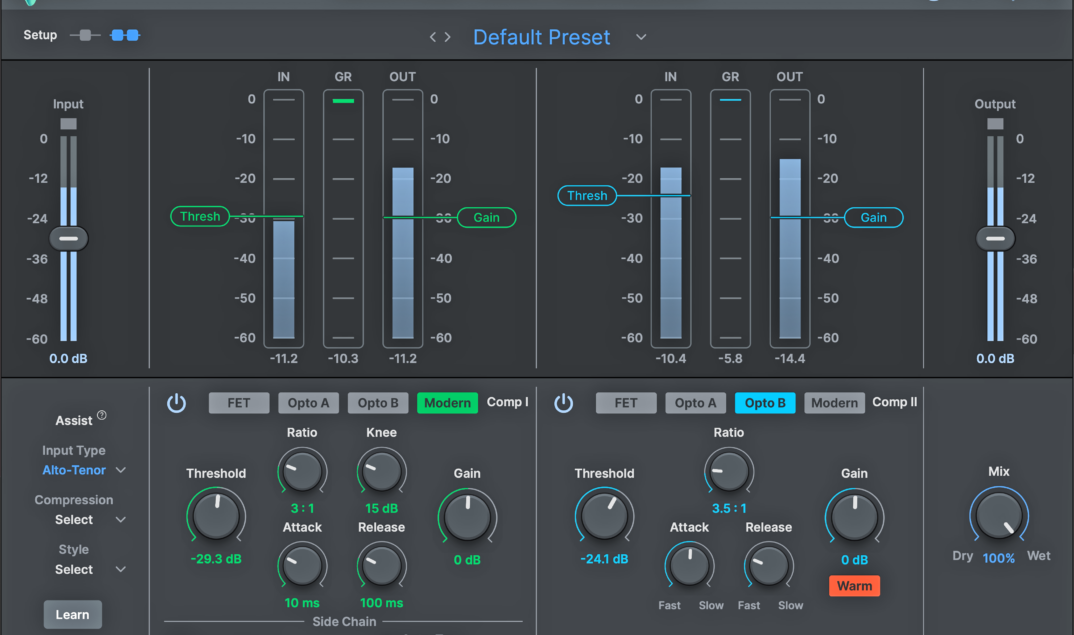Click Comp II Attack knob
This screenshot has width=1074, height=635.
tap(690, 566)
